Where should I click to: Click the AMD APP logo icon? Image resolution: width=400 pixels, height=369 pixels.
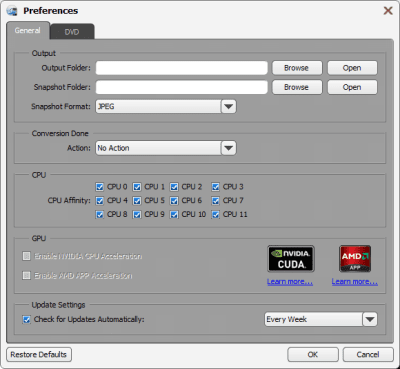(355, 259)
